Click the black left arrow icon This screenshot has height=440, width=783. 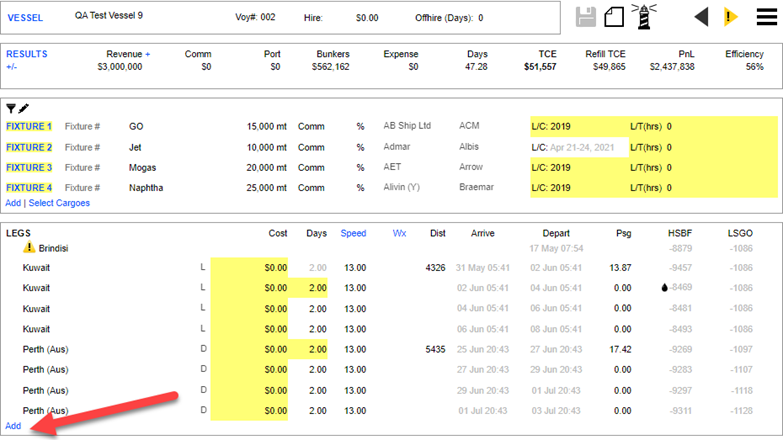tap(701, 17)
